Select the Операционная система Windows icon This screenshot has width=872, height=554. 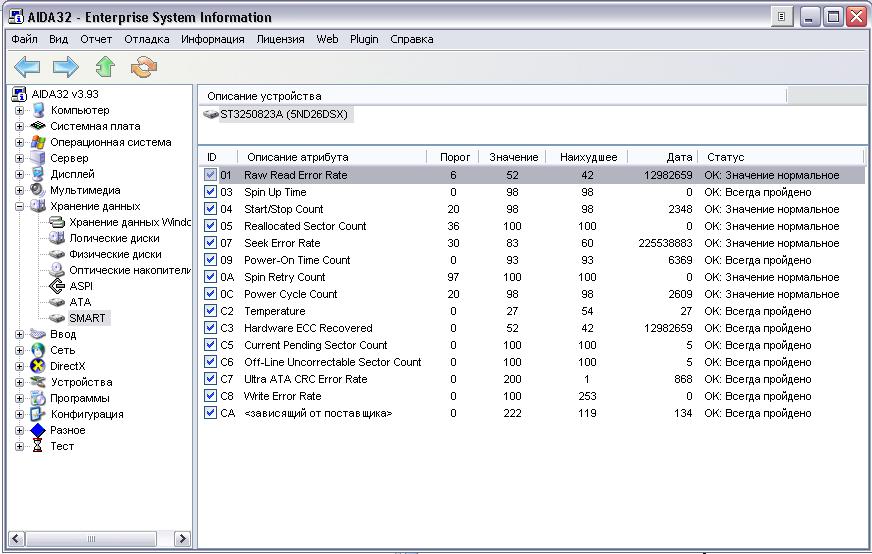tap(38, 142)
